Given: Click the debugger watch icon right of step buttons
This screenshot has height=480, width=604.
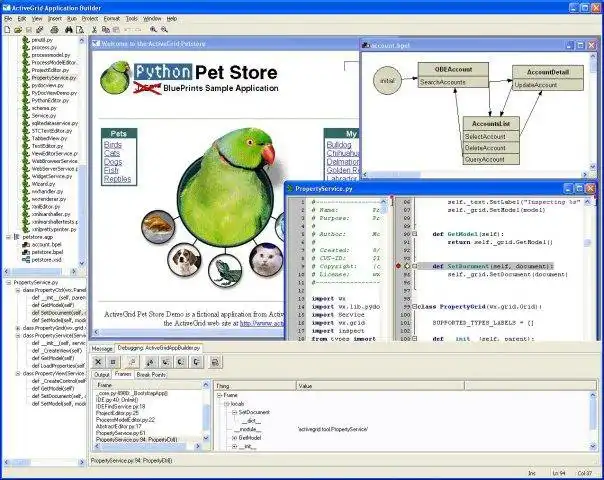Looking at the screenshot, I should point(215,362).
